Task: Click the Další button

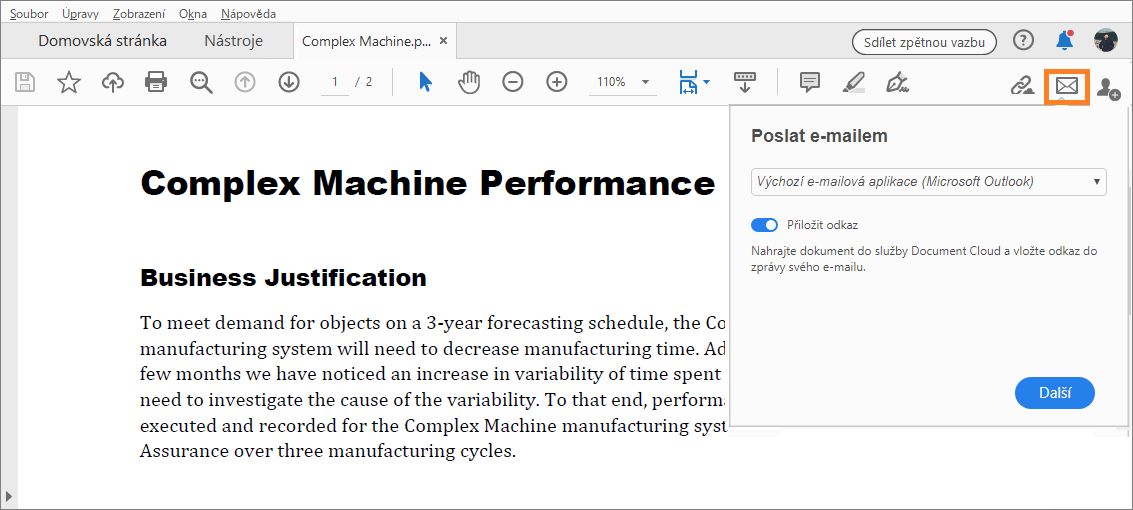Action: coord(1054,393)
